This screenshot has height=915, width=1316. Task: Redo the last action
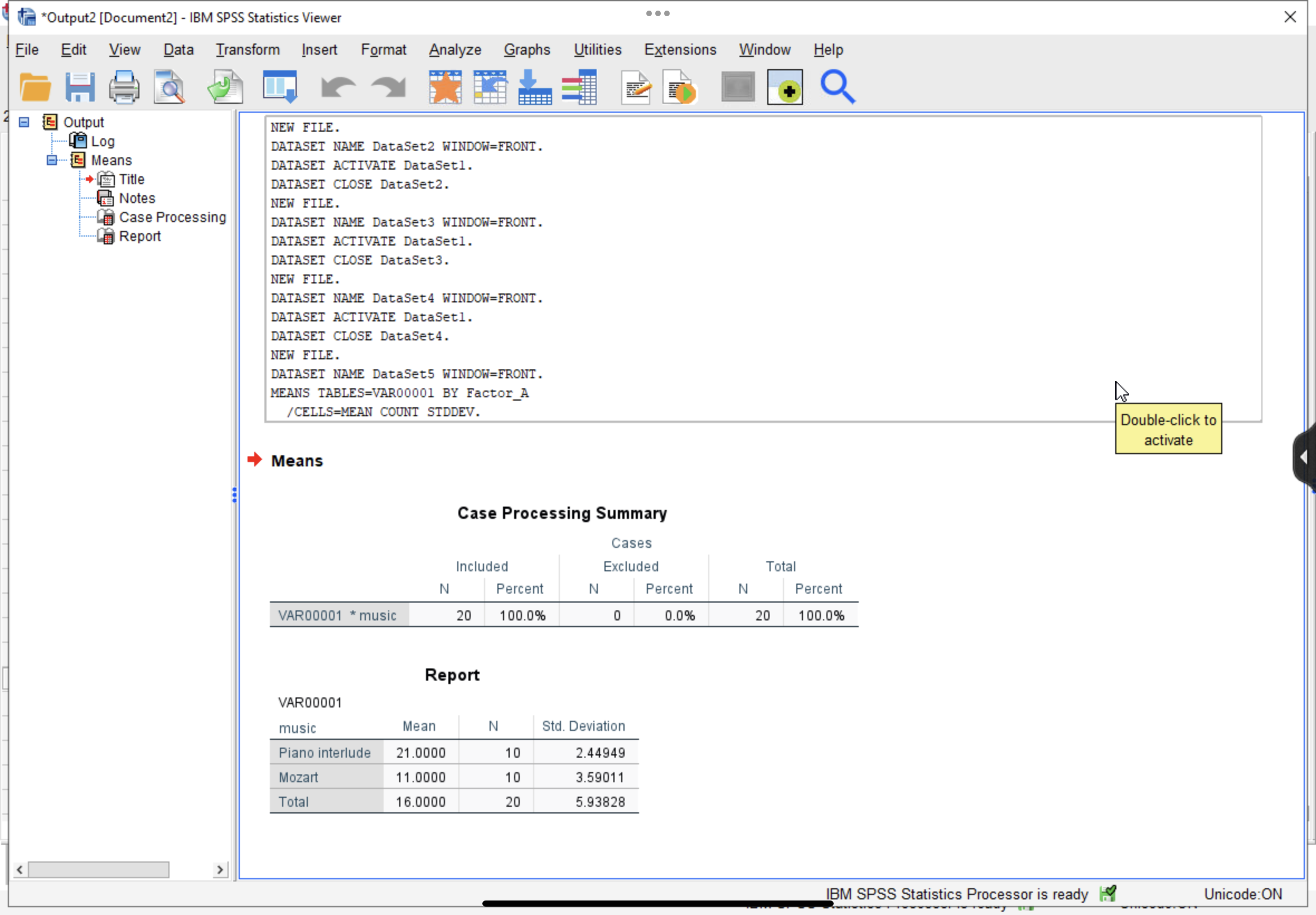click(x=387, y=86)
